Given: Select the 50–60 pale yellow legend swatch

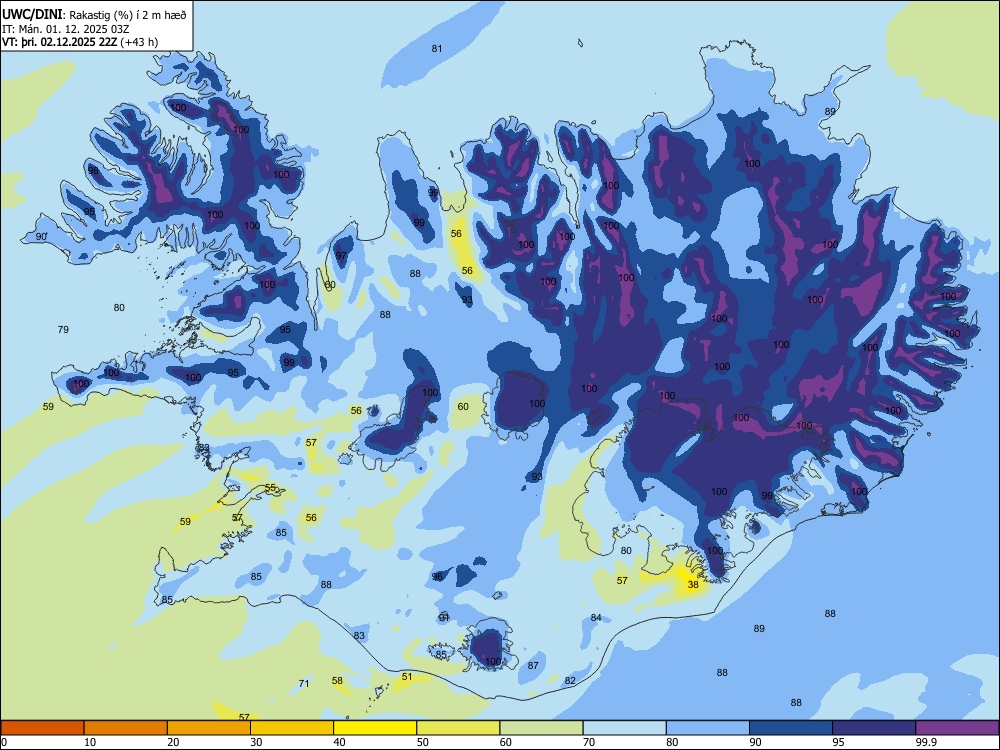Looking at the screenshot, I should (x=458, y=728).
